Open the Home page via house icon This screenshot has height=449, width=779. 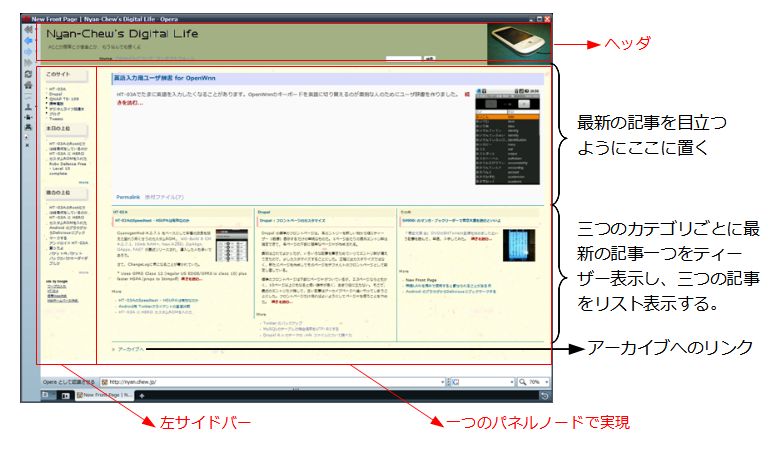click(x=28, y=85)
